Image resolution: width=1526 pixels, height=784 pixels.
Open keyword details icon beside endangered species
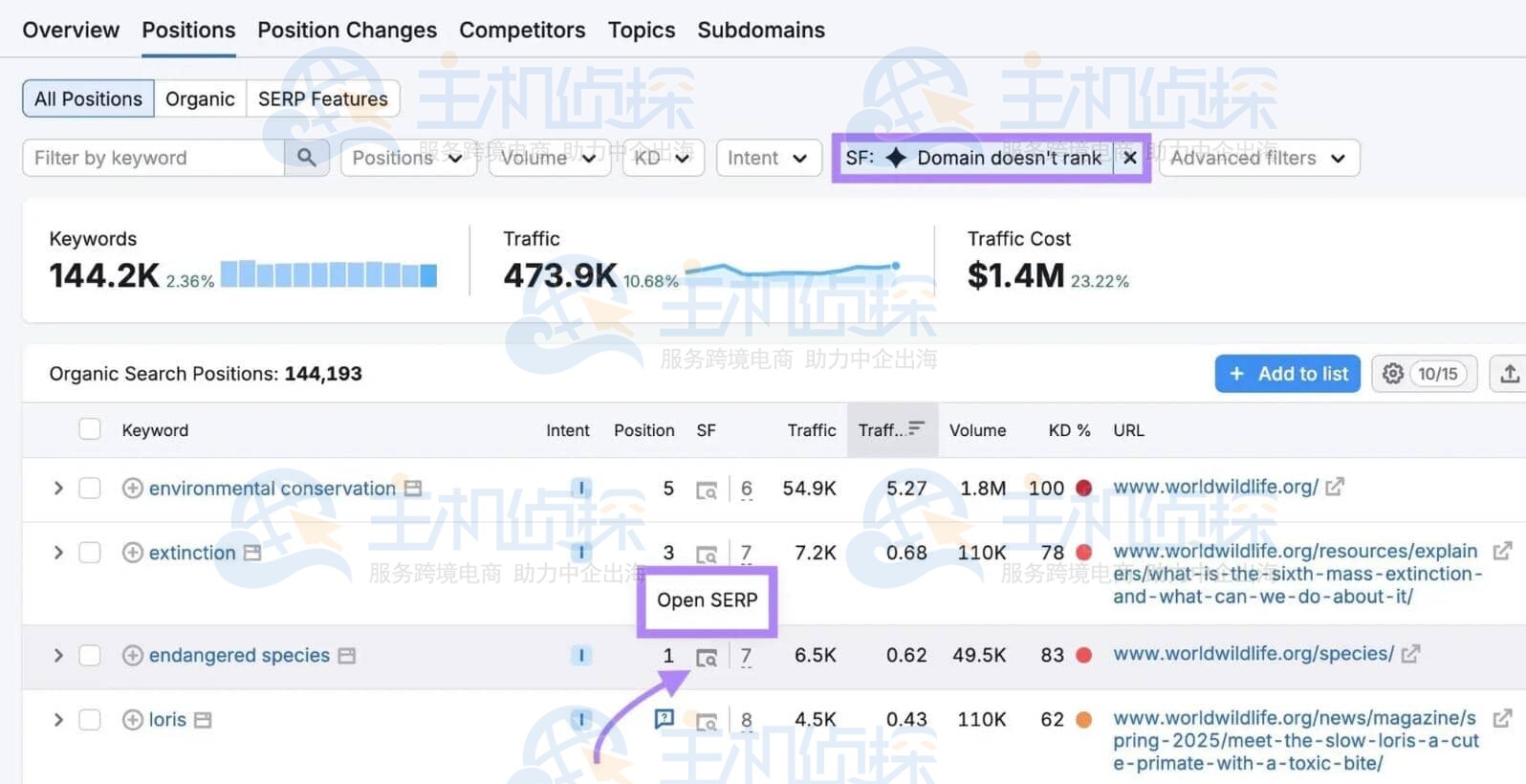click(x=347, y=656)
